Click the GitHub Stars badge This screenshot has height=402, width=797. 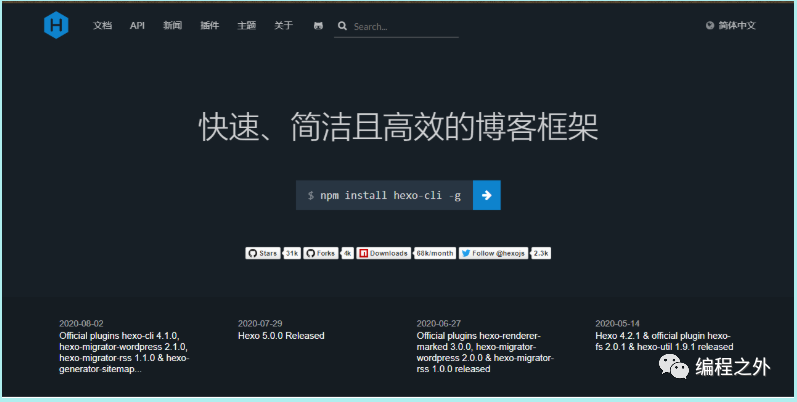[262, 253]
